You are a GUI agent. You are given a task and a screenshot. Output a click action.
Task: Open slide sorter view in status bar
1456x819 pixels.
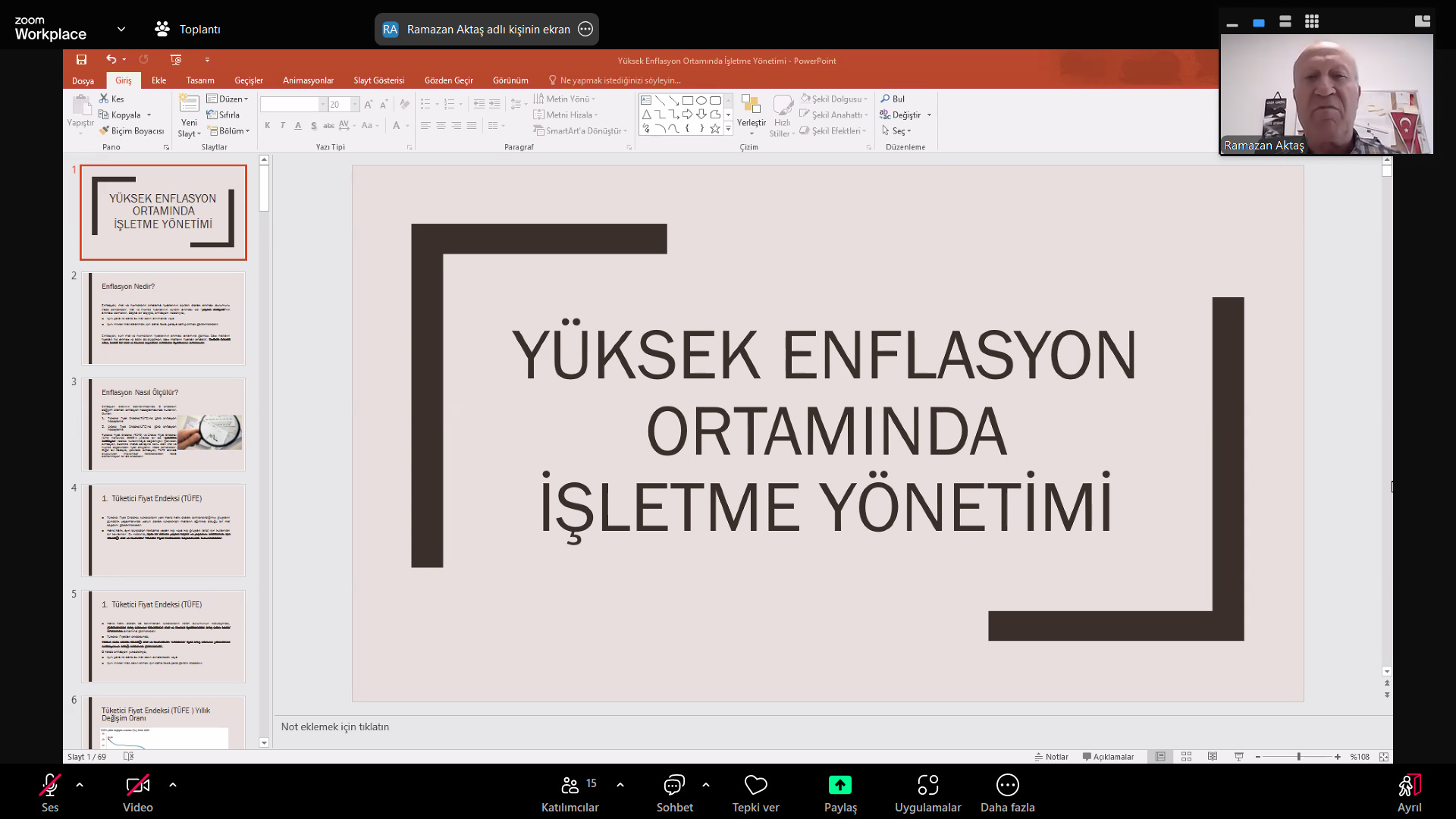[1186, 757]
